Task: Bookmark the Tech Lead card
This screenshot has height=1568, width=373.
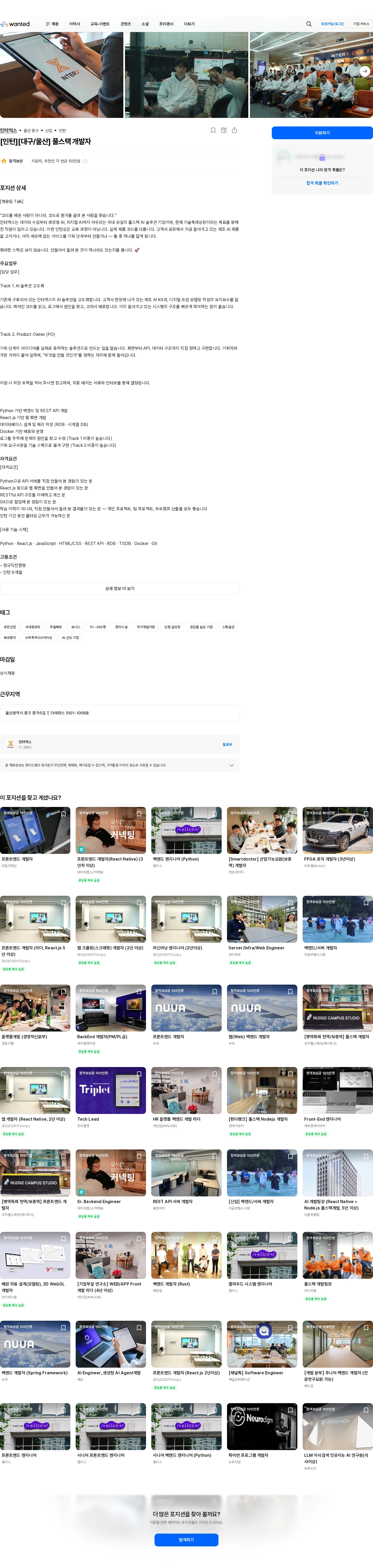Action: pos(139,1074)
